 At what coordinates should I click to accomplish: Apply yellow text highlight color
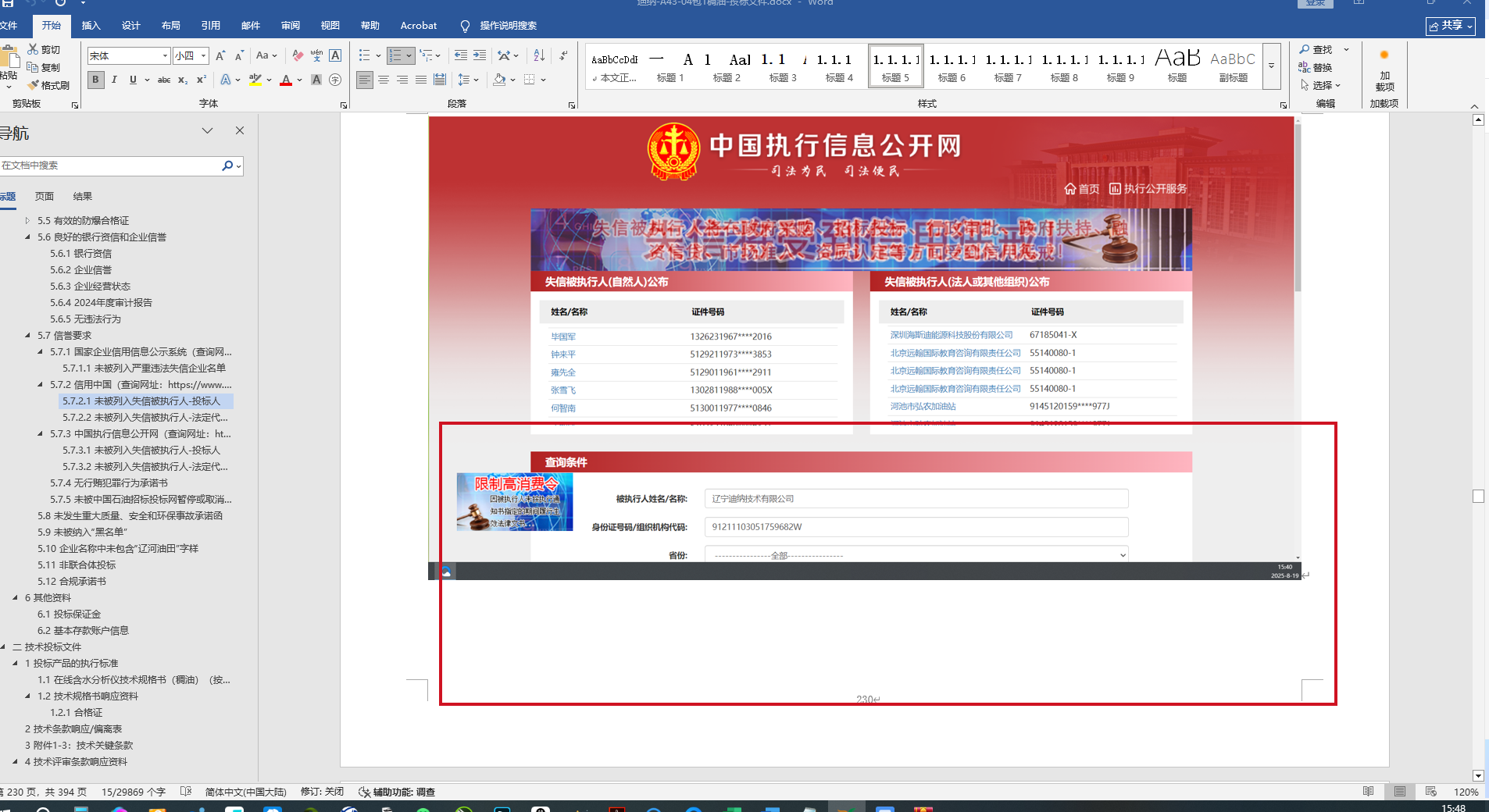[255, 80]
